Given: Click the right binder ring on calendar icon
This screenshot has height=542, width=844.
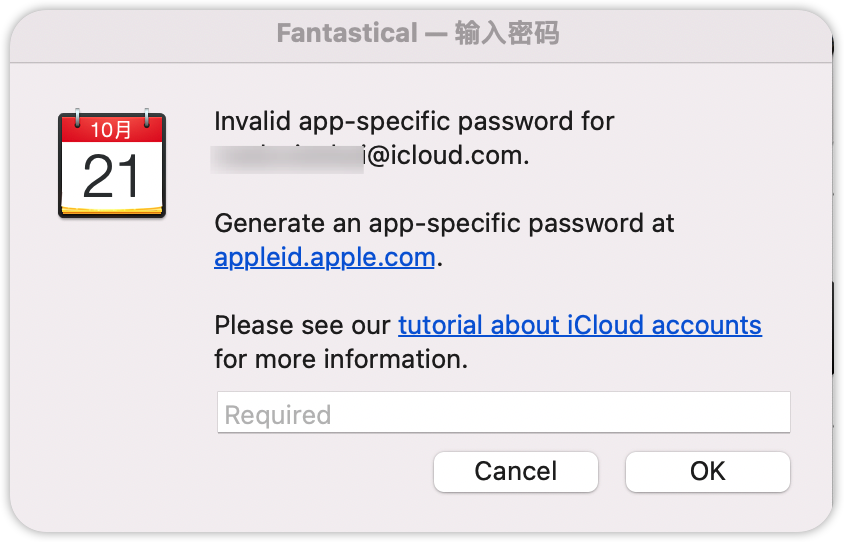Looking at the screenshot, I should [x=146, y=118].
